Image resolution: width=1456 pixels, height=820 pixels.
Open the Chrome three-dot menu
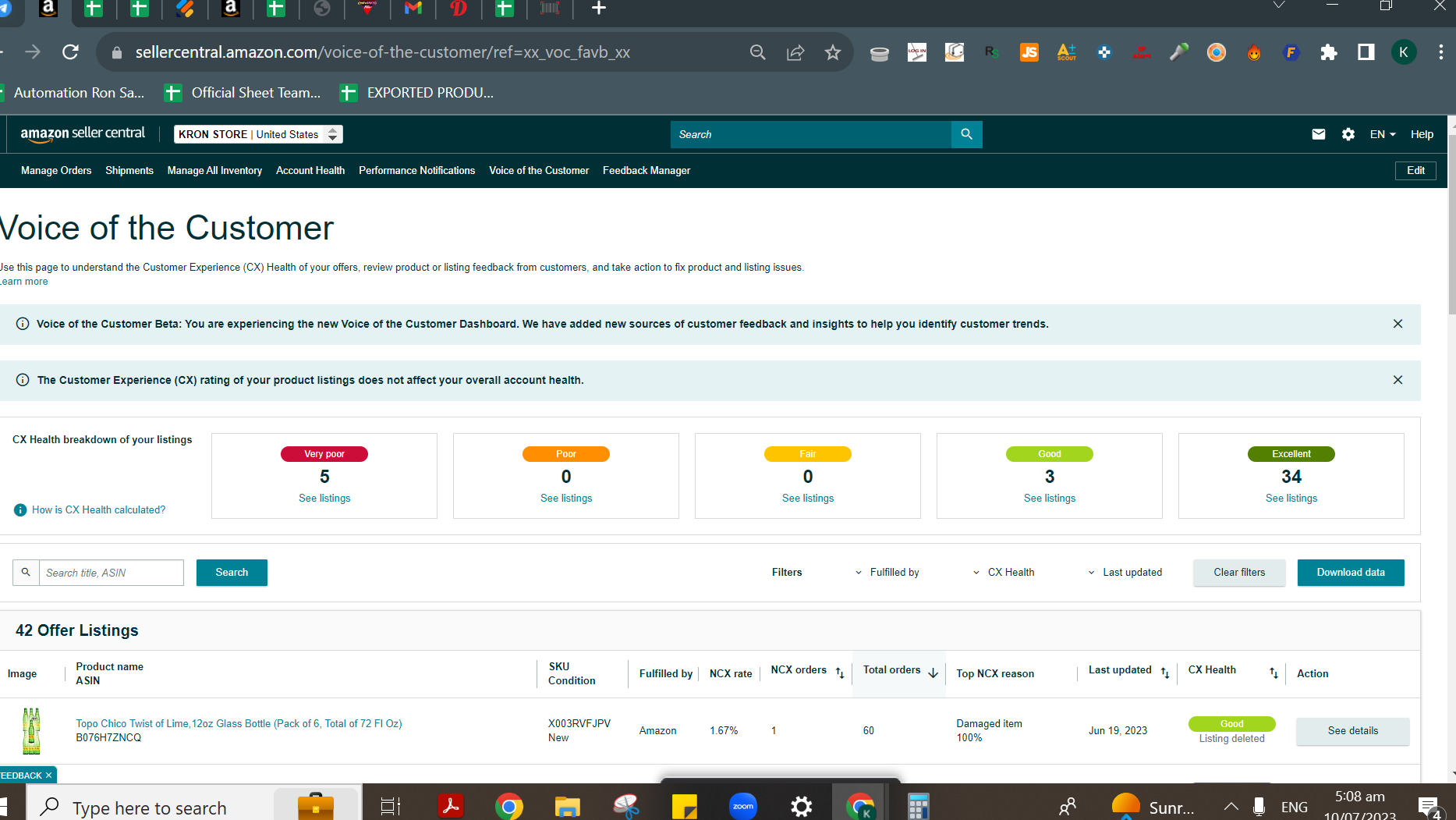point(1441,52)
